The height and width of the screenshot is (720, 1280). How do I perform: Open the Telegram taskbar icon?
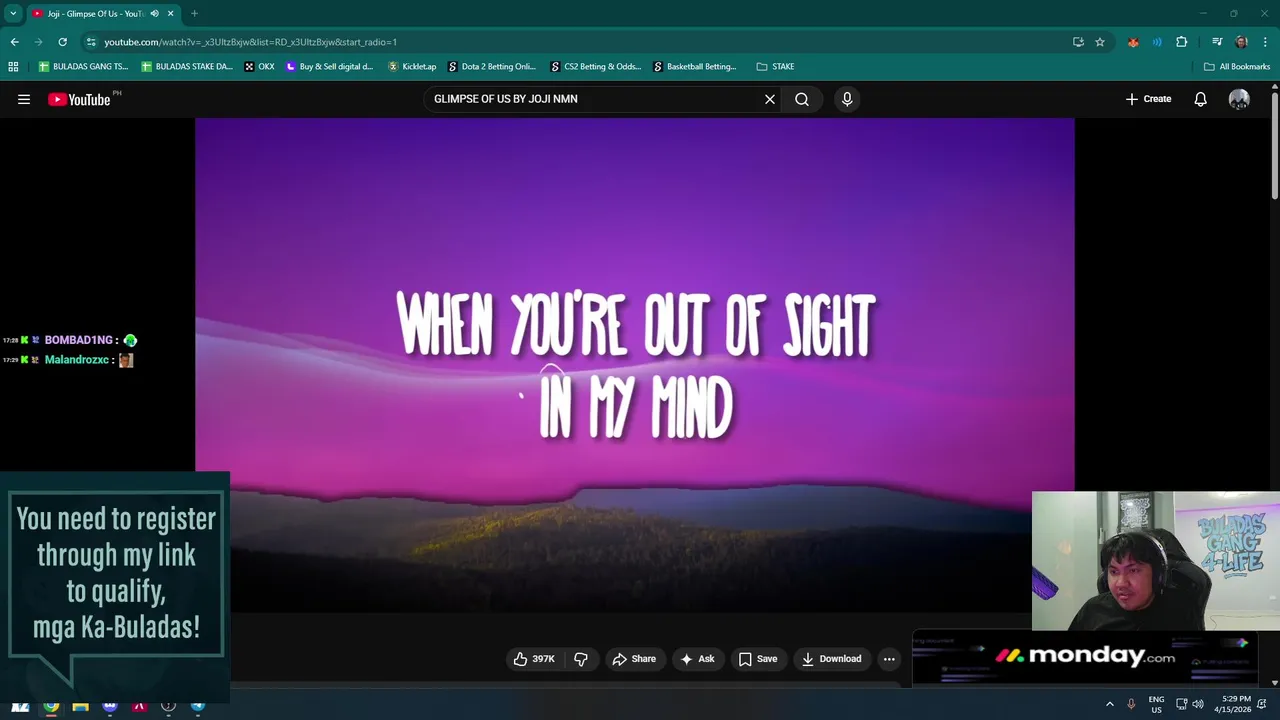point(198,706)
